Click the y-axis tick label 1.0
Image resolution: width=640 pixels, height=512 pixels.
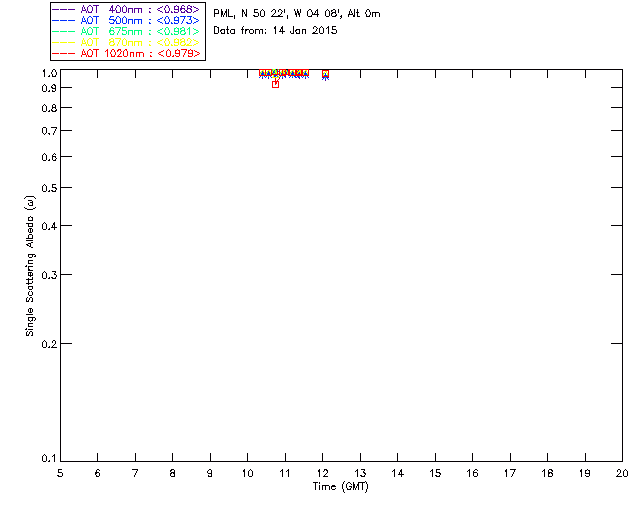pos(49,73)
